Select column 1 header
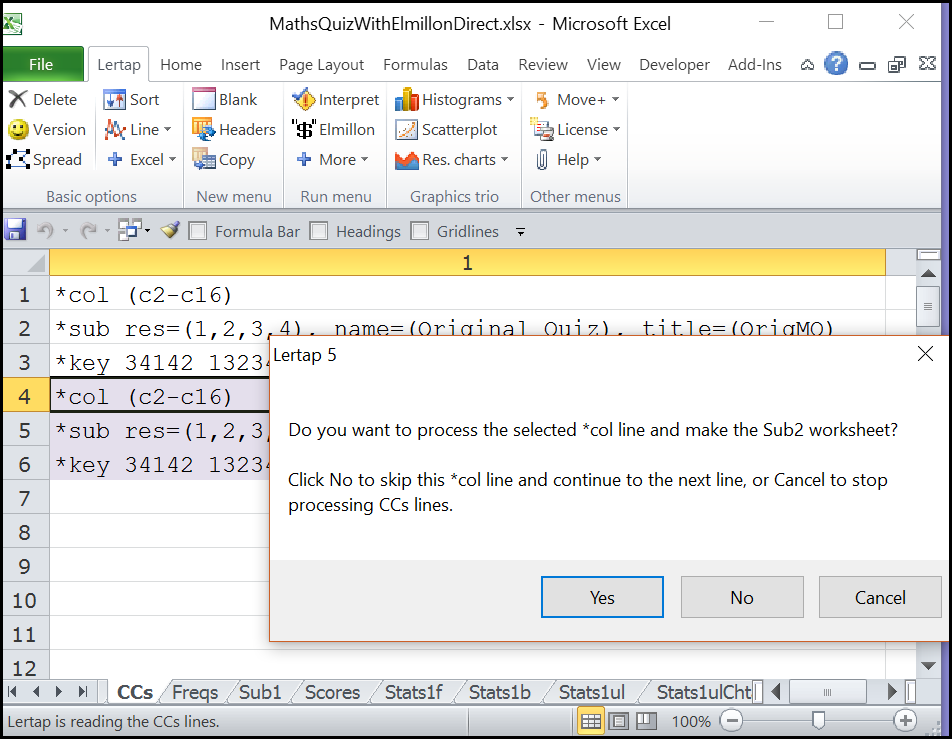This screenshot has height=739, width=952. [x=467, y=263]
